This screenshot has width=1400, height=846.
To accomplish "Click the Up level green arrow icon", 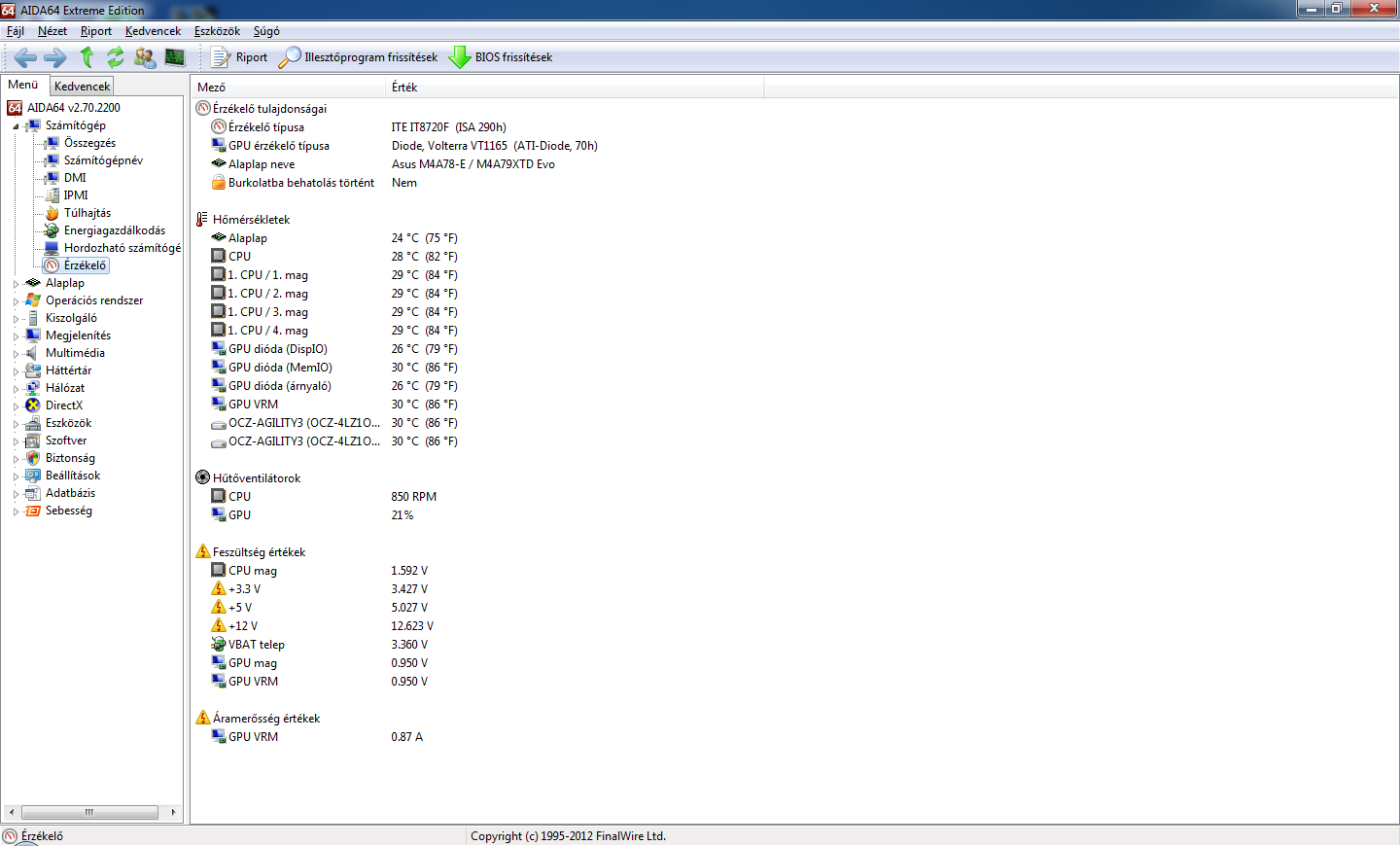I will pos(87,57).
